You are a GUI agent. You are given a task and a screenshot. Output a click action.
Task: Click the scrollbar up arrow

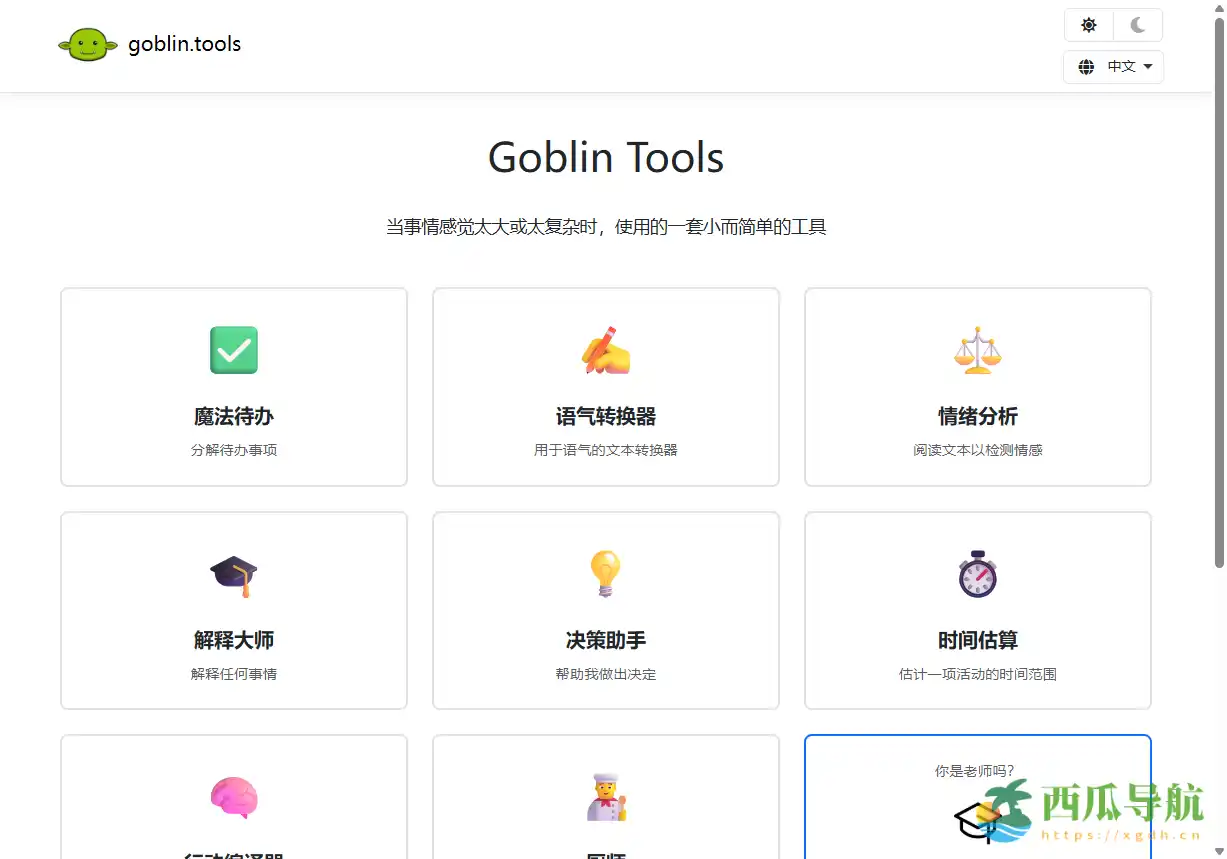pos(1219,7)
